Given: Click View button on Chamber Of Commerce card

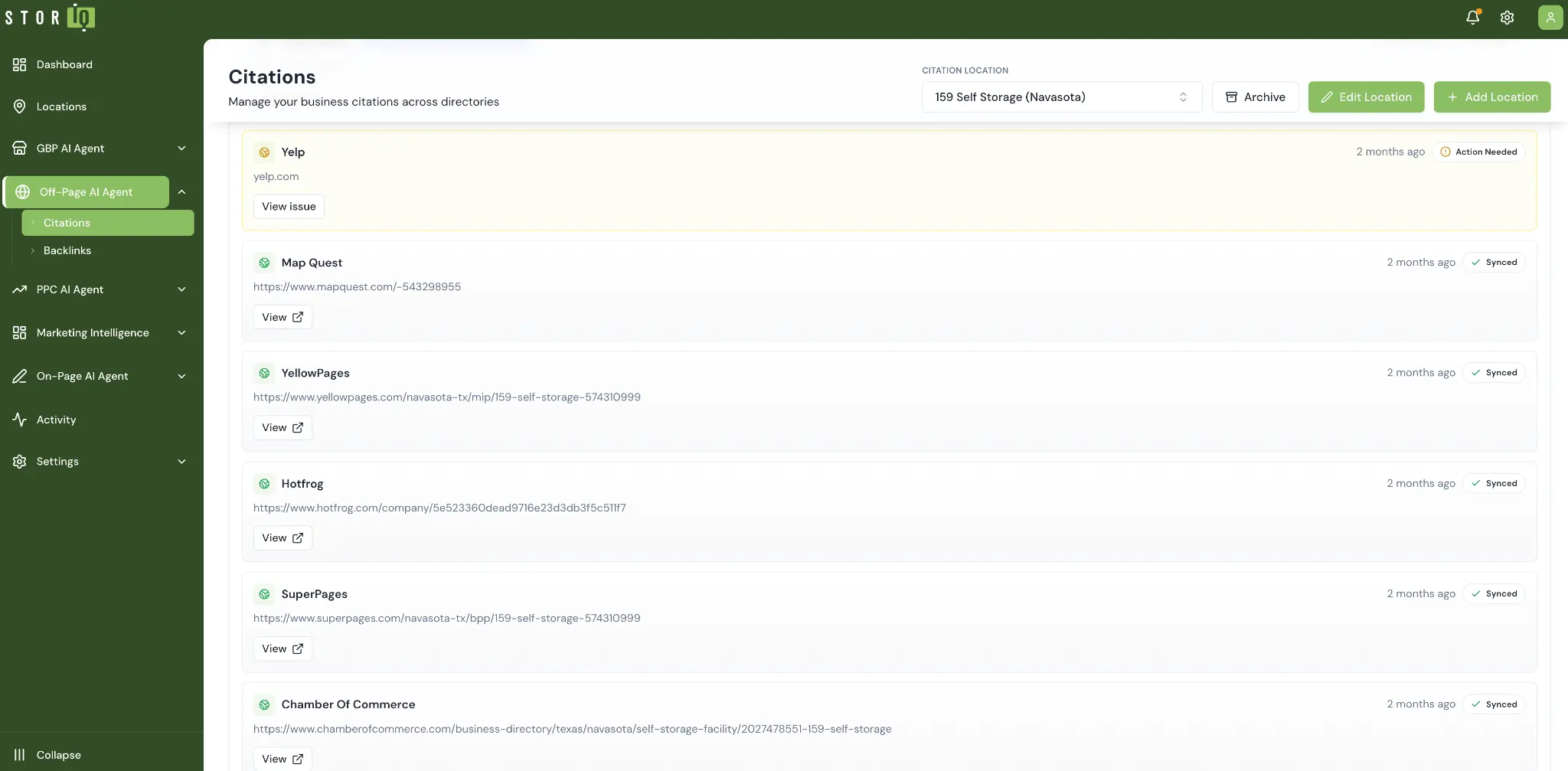Looking at the screenshot, I should pyautogui.click(x=283, y=759).
